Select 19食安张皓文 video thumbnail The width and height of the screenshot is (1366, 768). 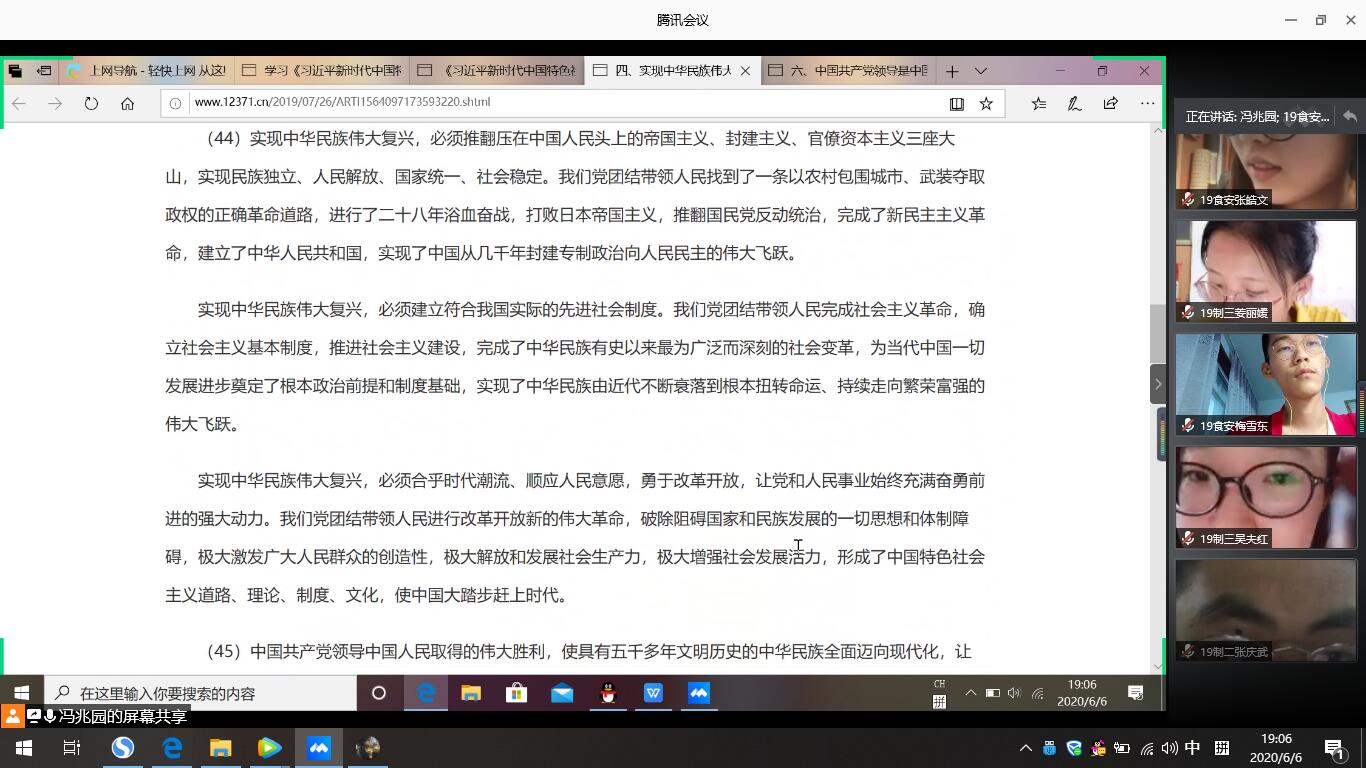click(x=1266, y=171)
